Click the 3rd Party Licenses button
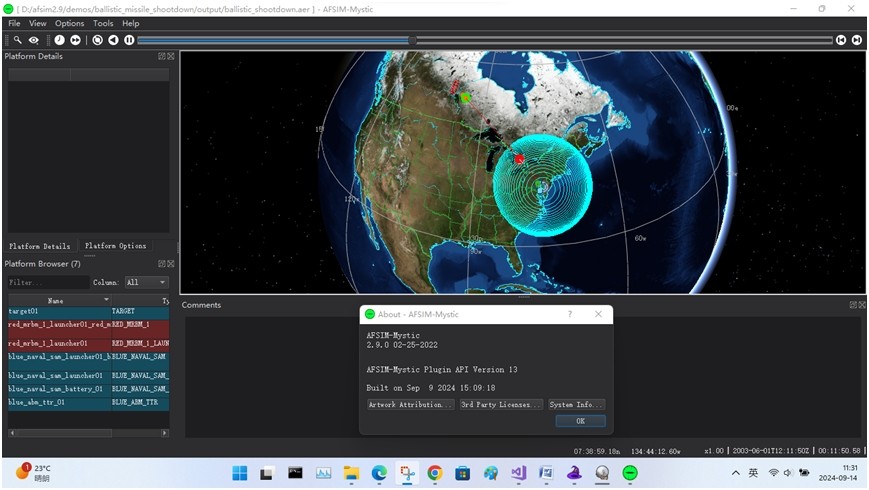Viewport: 869px width, 490px height. 501,405
